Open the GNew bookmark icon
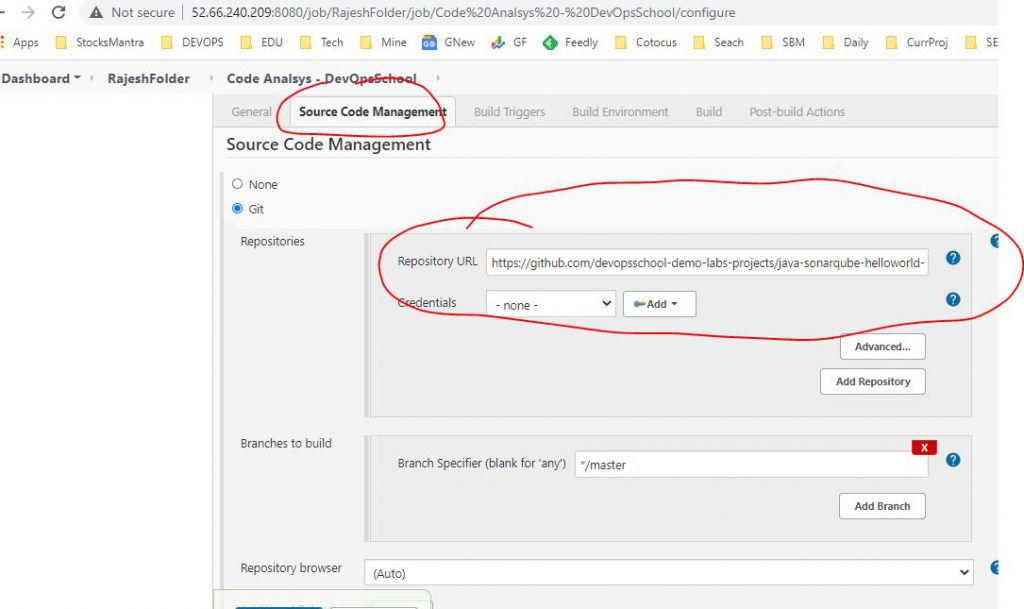 (429, 43)
